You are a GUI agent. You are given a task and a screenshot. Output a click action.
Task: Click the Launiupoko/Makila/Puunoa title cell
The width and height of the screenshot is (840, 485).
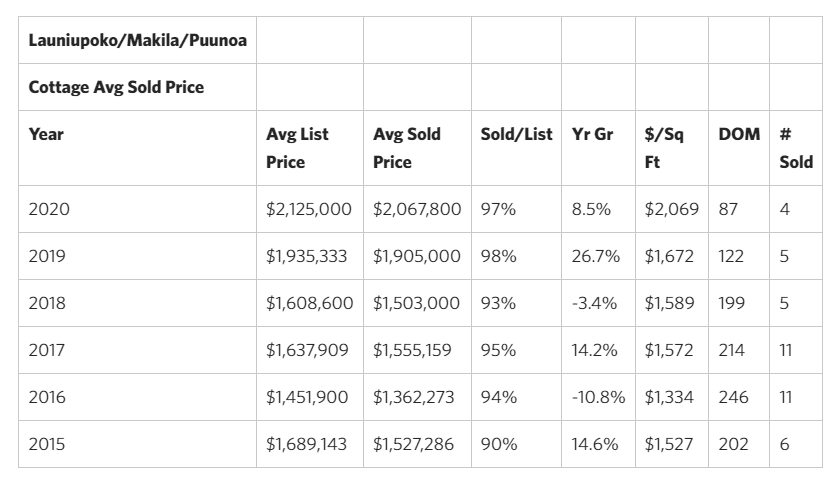tap(137, 40)
